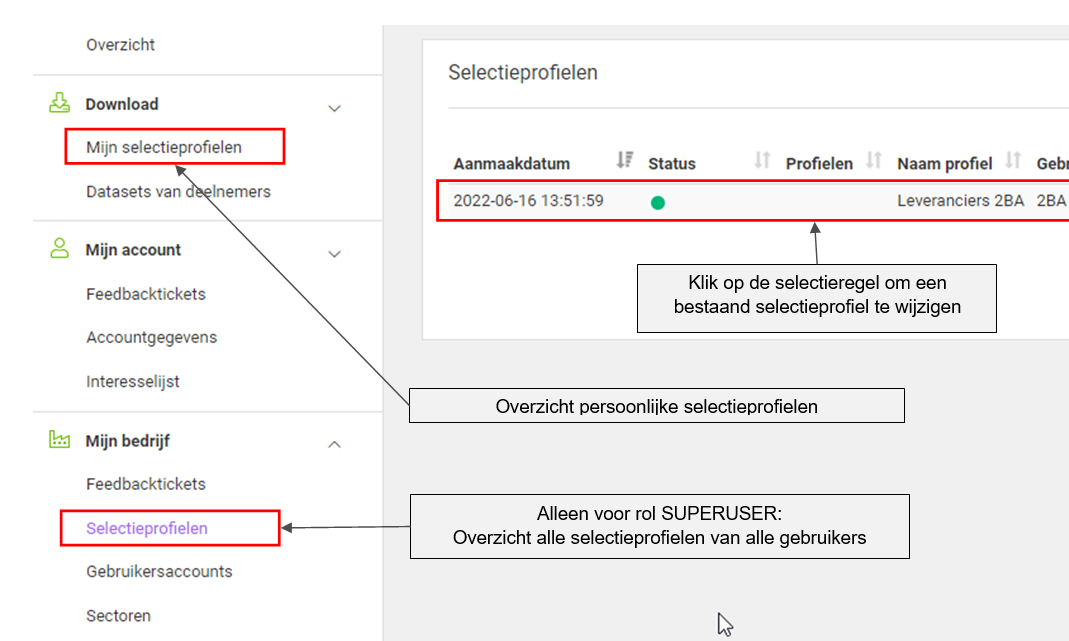Collapse the Download section

click(x=334, y=107)
